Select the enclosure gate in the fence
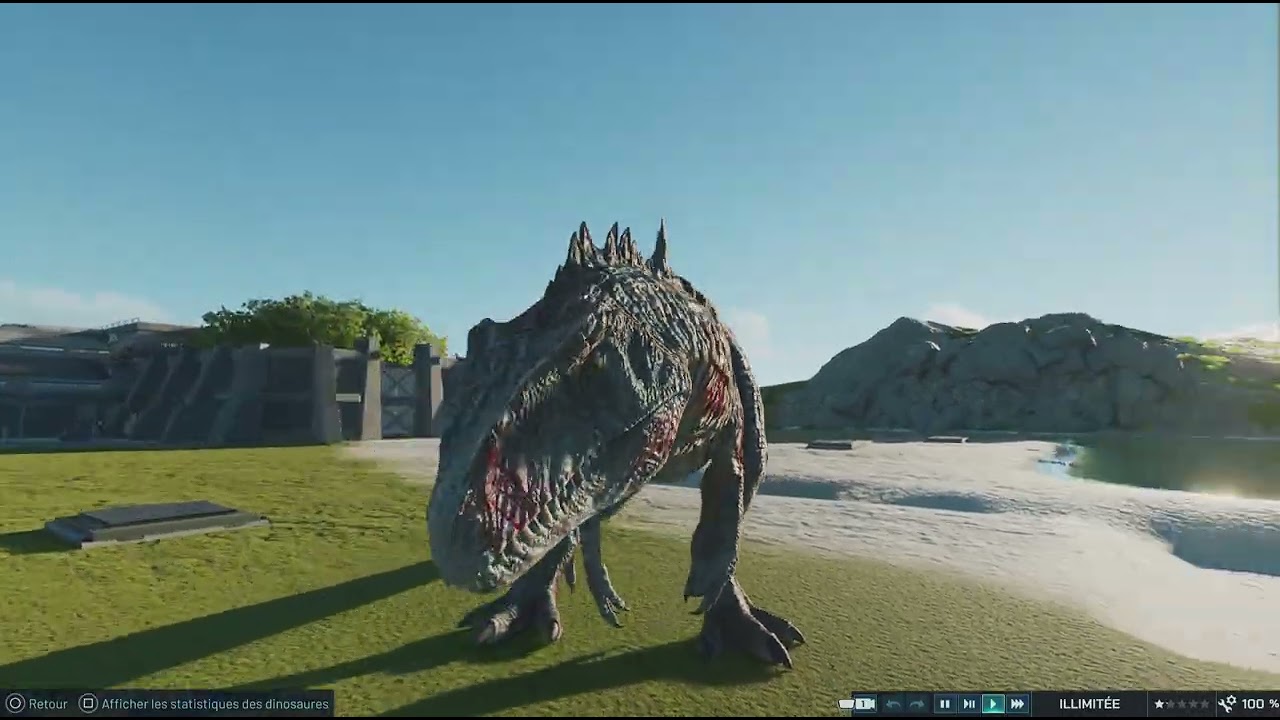This screenshot has width=1280, height=720. [397, 399]
